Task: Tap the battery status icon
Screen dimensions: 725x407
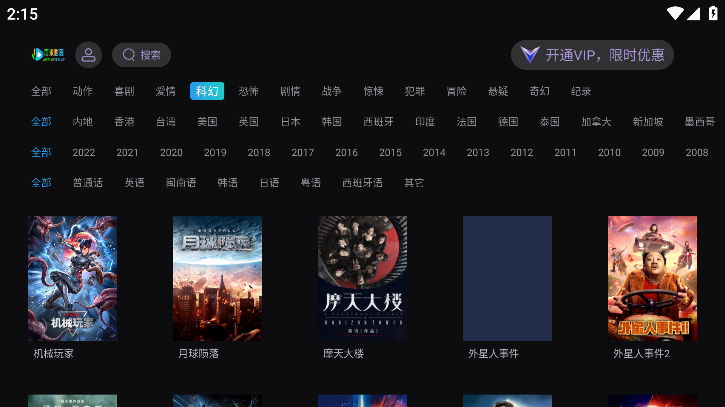Action: 713,13
